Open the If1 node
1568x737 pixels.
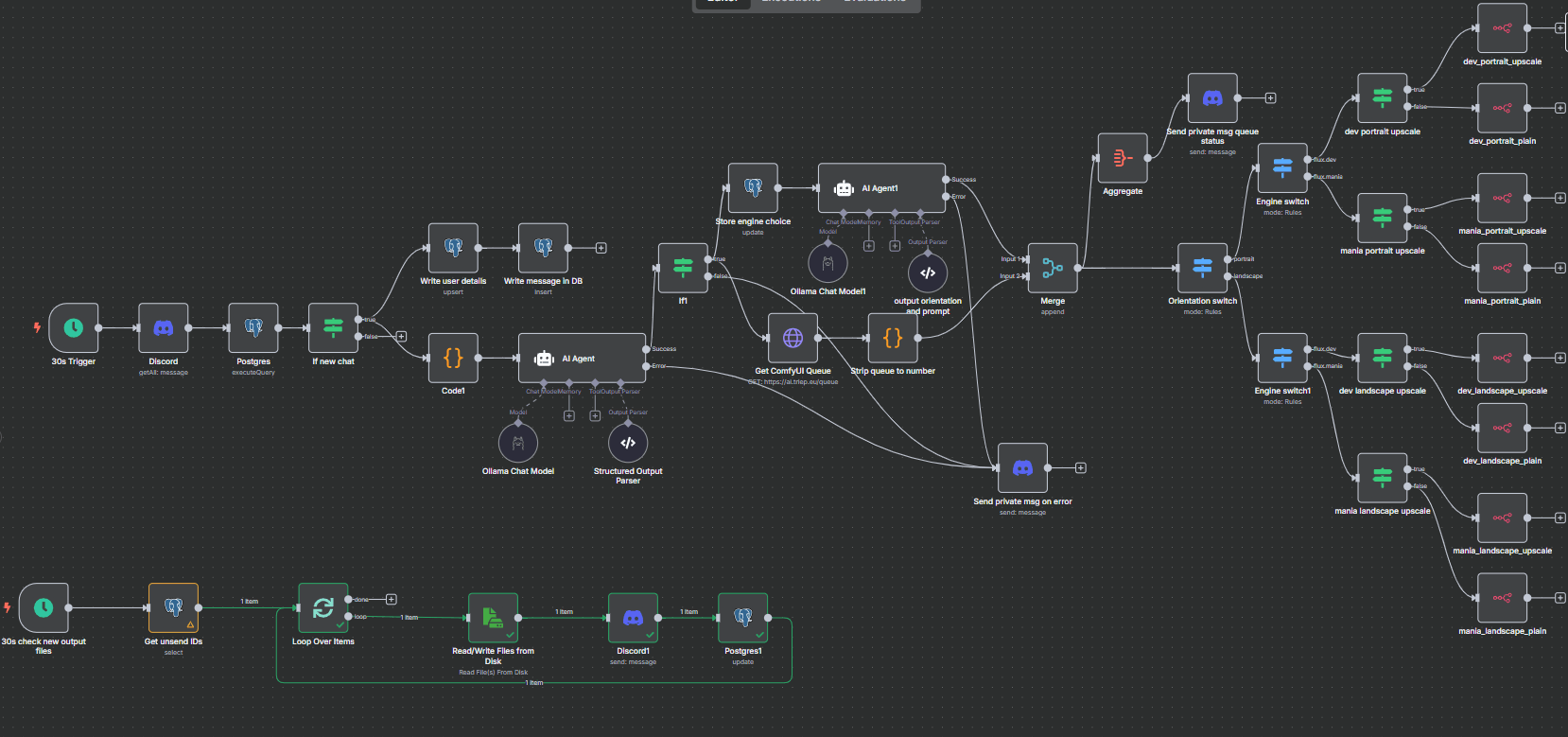click(x=683, y=268)
